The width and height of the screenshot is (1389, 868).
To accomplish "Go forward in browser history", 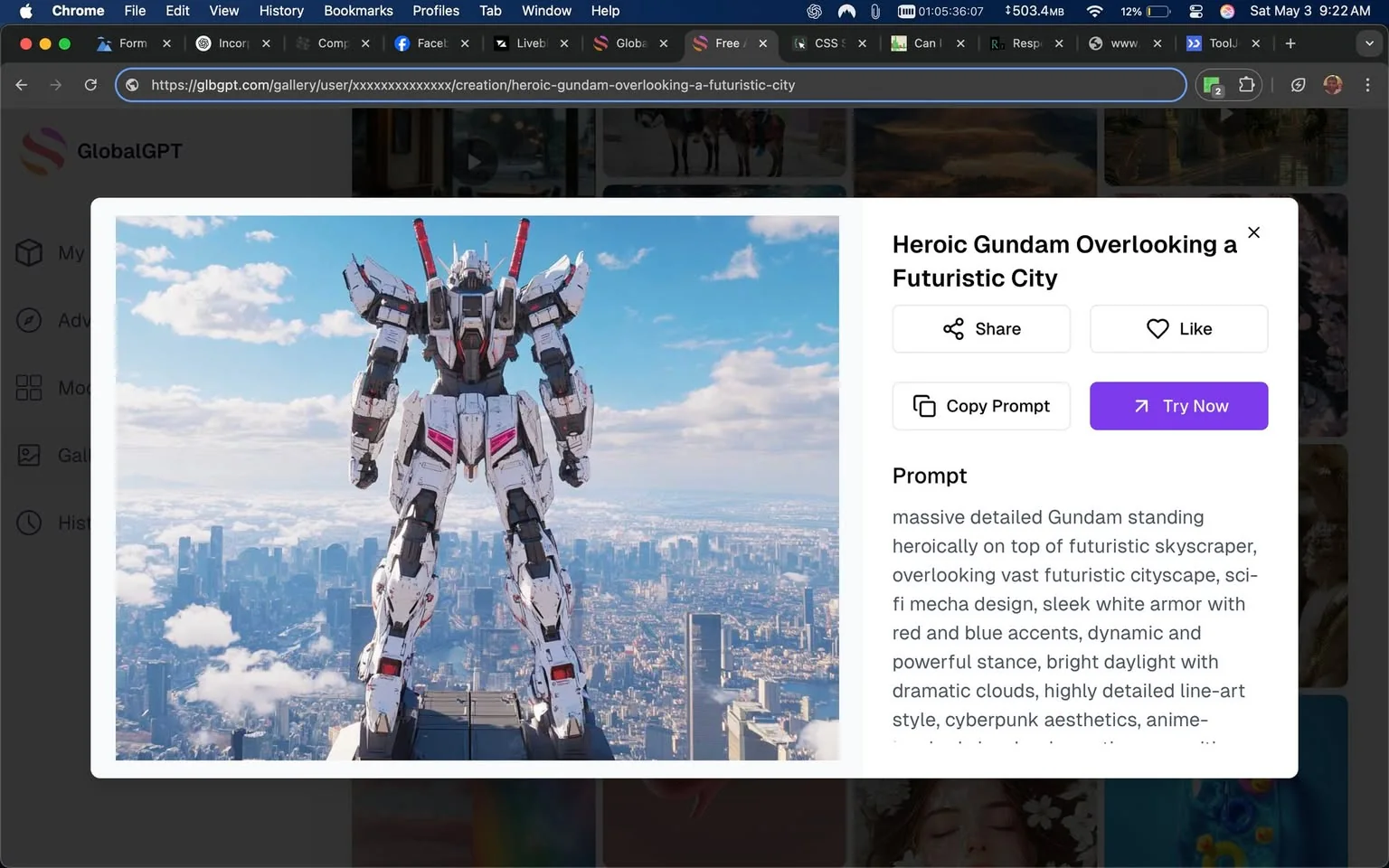I will click(x=56, y=85).
